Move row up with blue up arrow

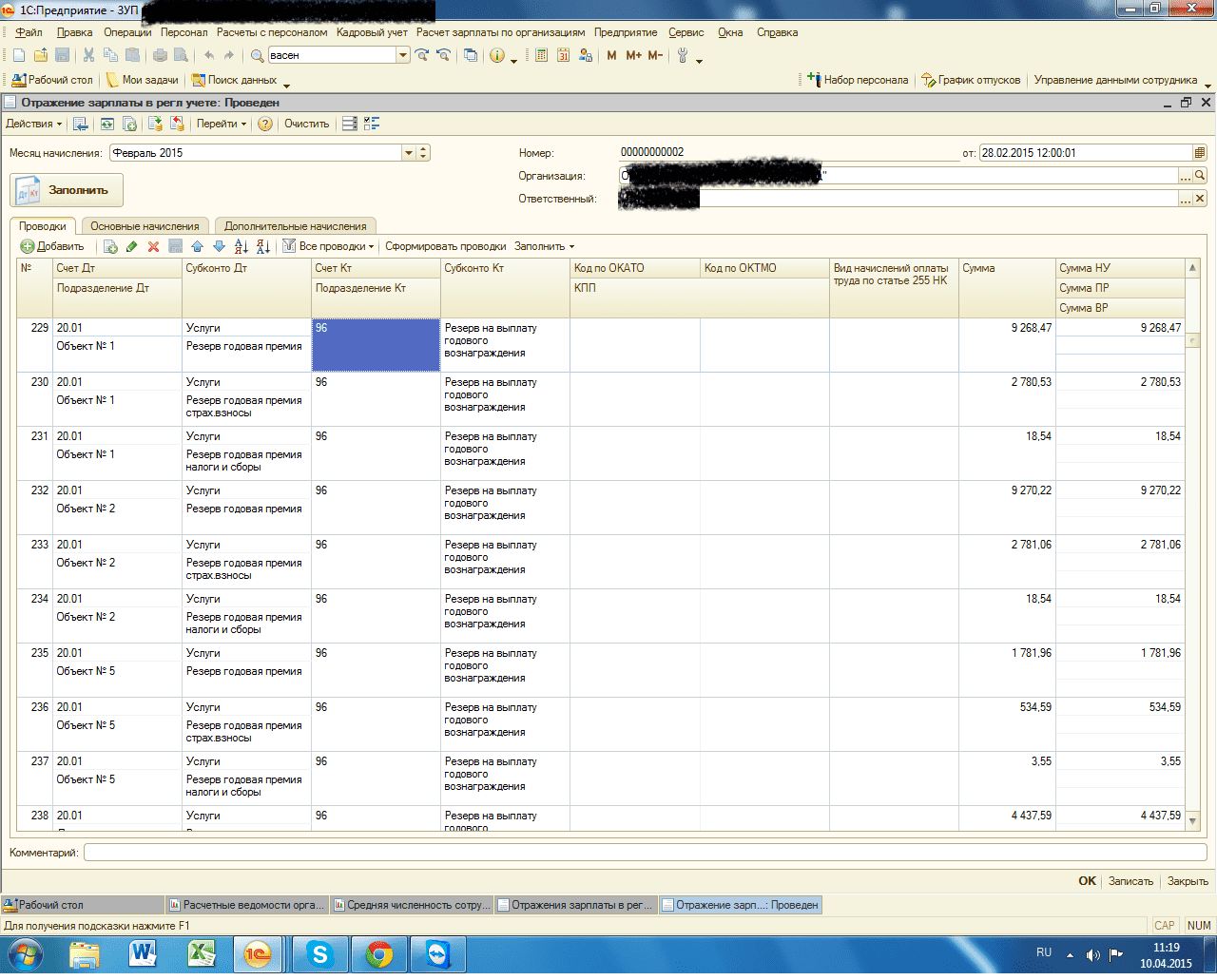[x=197, y=247]
